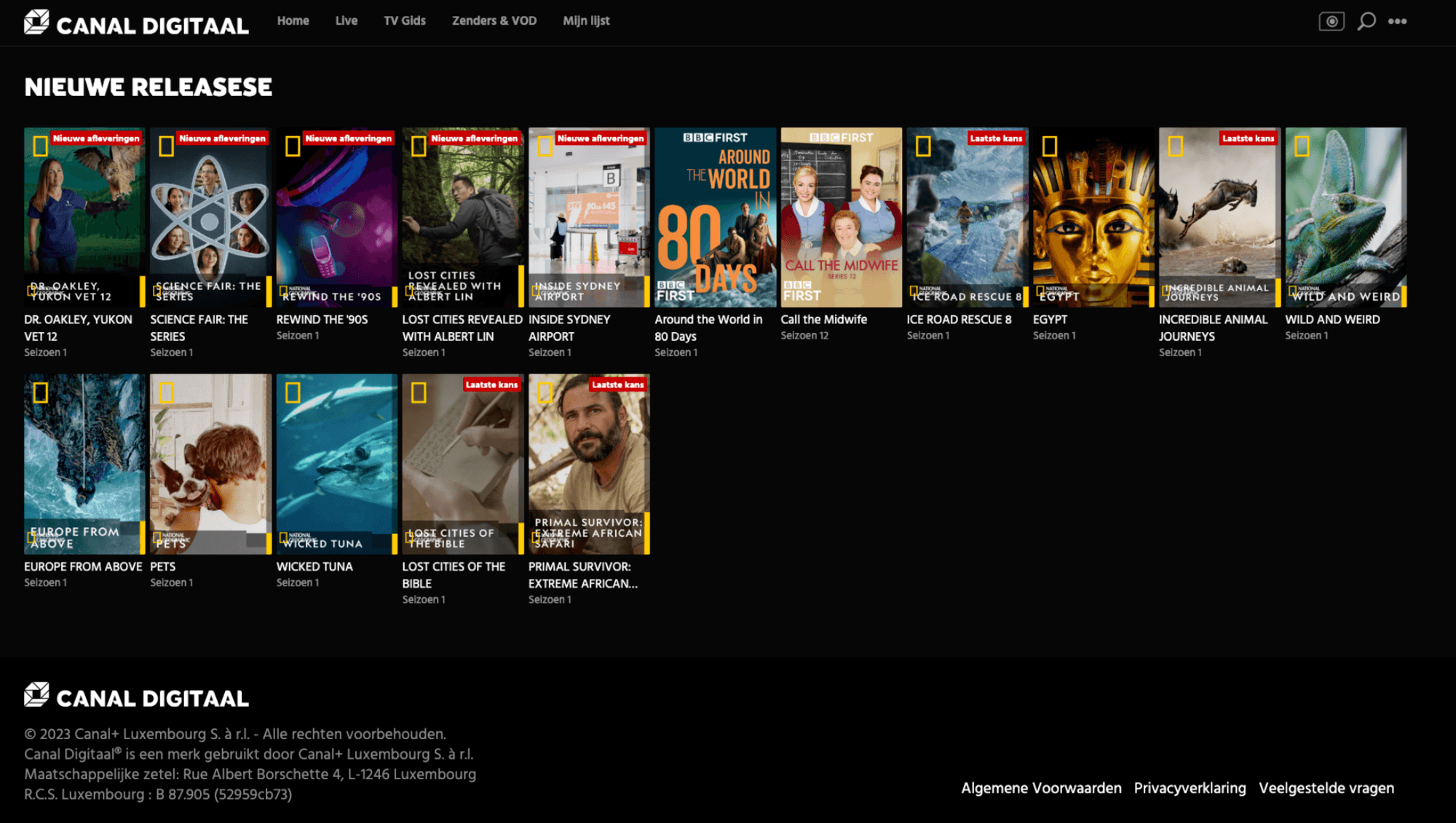Click 'LOST CITIES REVEALED WITH ALBERT LIN' title
The width and height of the screenshot is (1456, 823).
tap(462, 328)
